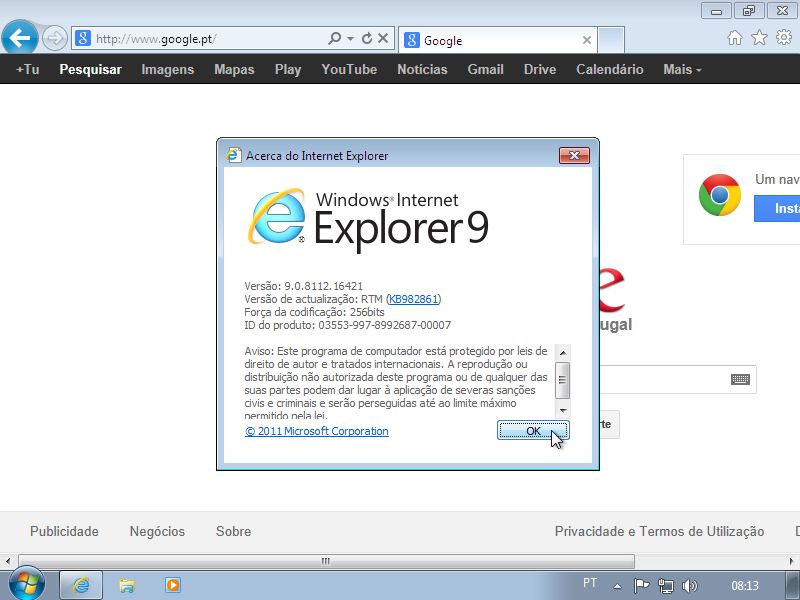Click the browser Forward arrow button

(x=54, y=38)
